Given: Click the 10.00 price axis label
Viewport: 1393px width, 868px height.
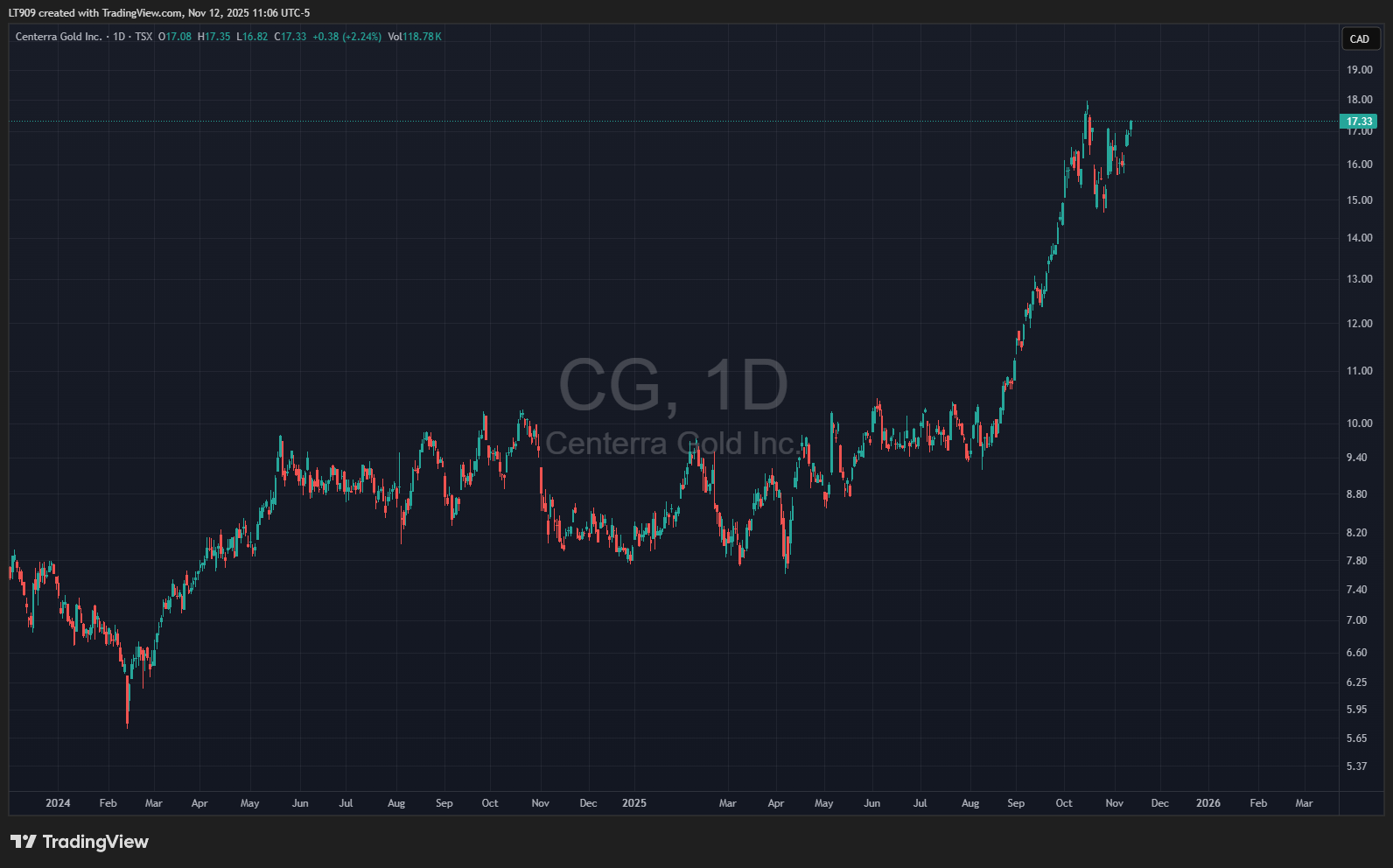Looking at the screenshot, I should click(x=1359, y=423).
